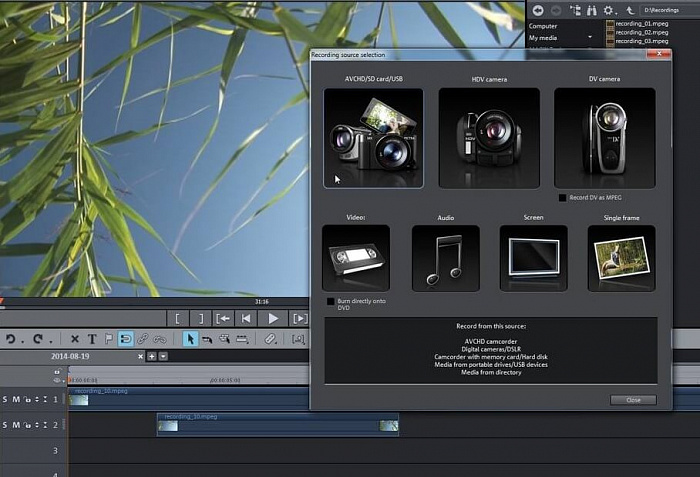This screenshot has width=700, height=477.
Task: Select the curve mouse mode icon
Action: 207,339
